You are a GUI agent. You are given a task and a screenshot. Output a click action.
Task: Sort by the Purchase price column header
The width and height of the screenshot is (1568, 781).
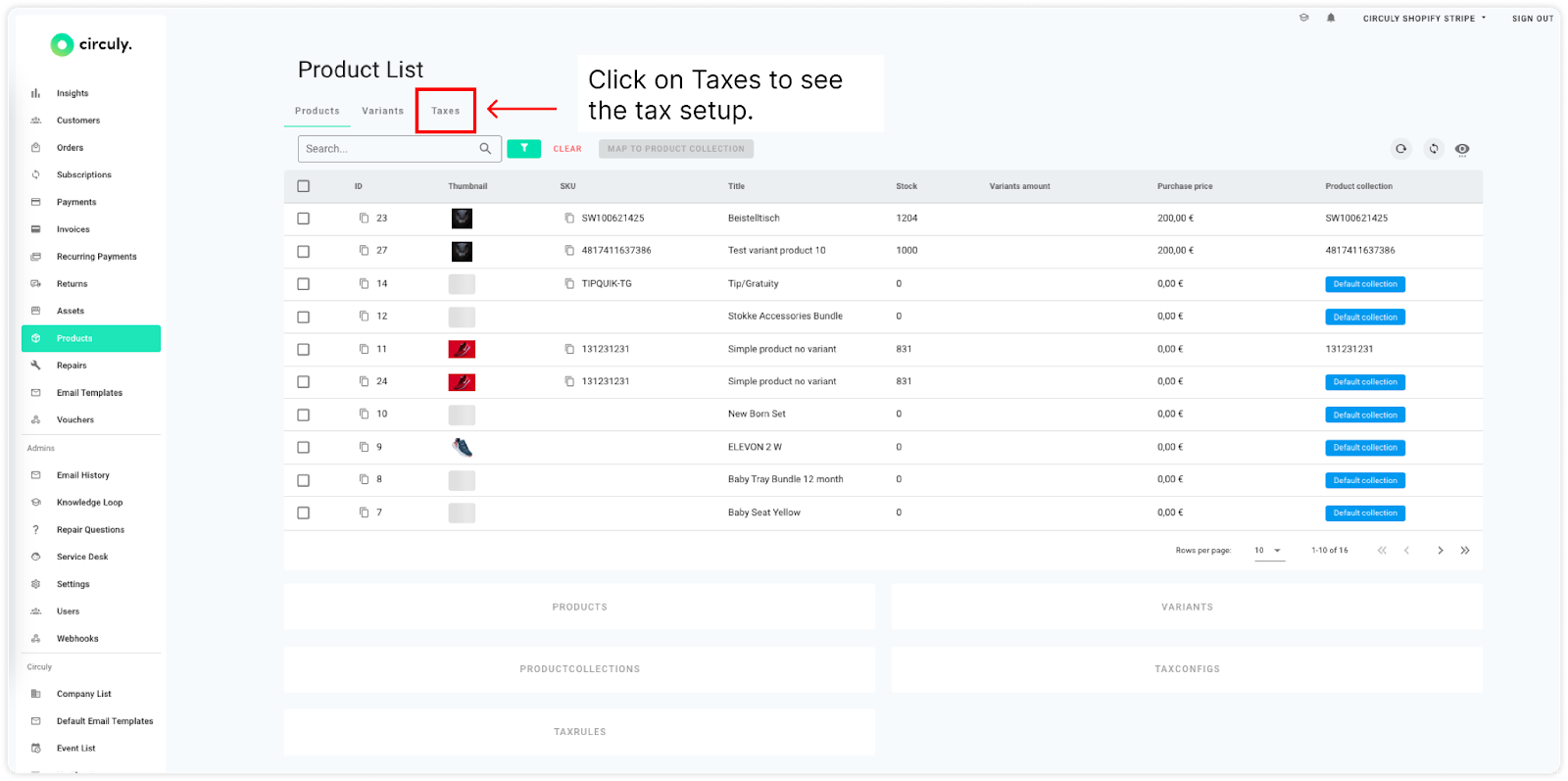pos(1185,186)
